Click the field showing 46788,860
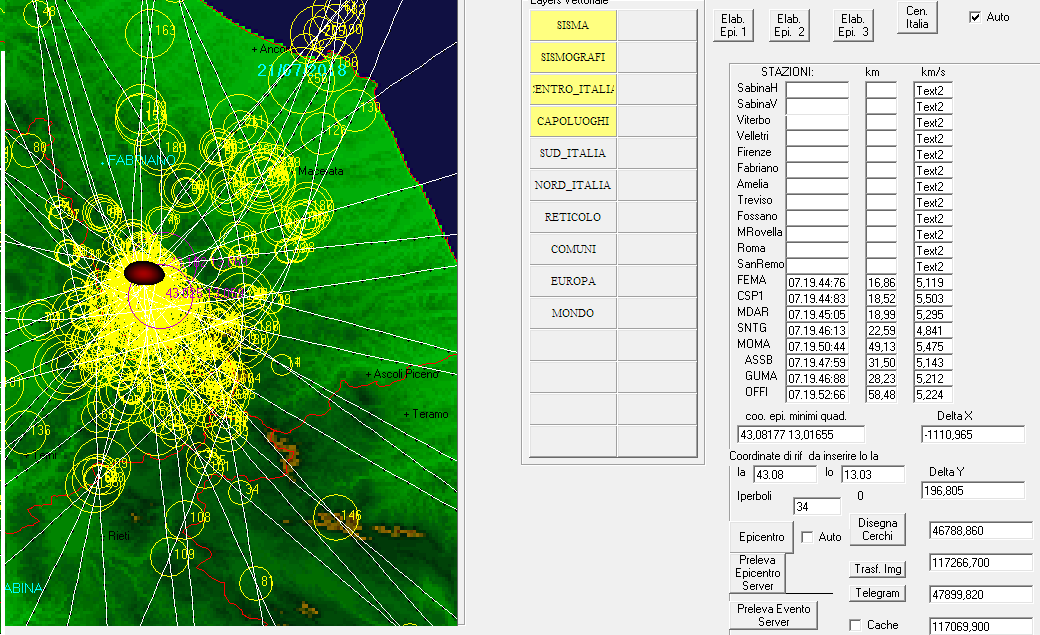 click(981, 530)
